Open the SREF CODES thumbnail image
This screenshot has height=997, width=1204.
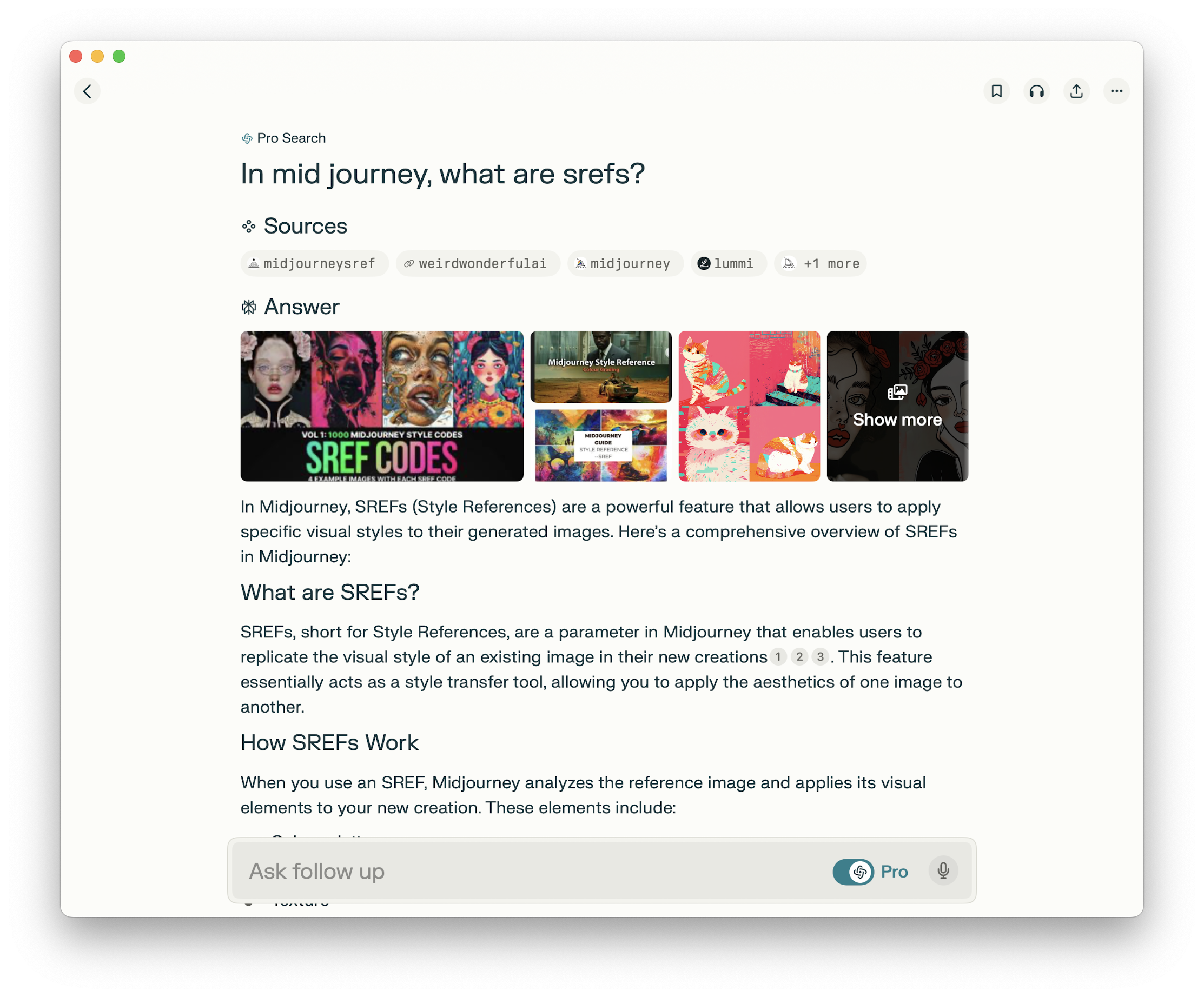[x=382, y=406]
